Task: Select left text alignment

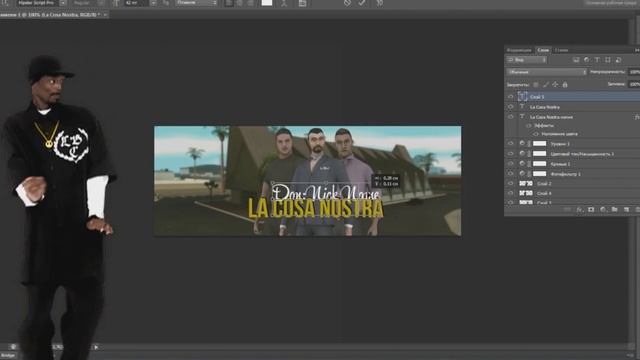Action: pos(229,3)
